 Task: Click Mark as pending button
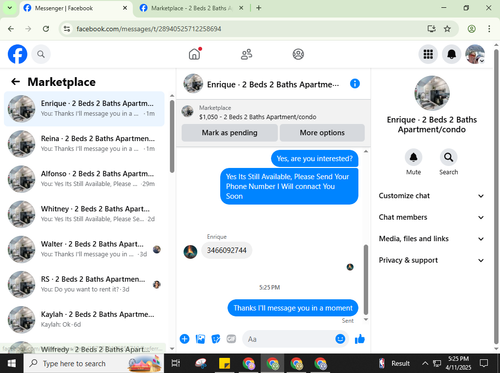[229, 133]
